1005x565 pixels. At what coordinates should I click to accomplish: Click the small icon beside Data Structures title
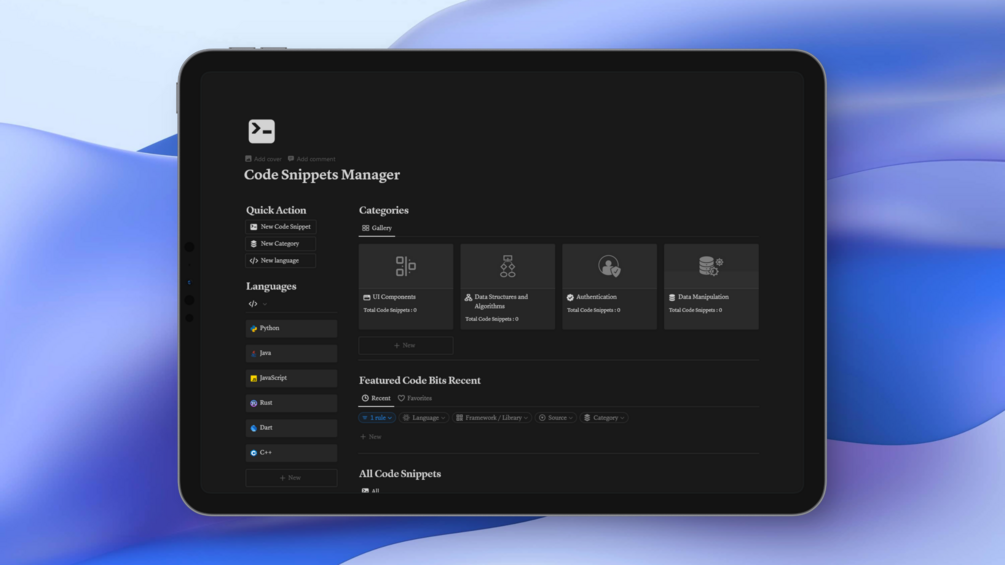[x=469, y=298]
